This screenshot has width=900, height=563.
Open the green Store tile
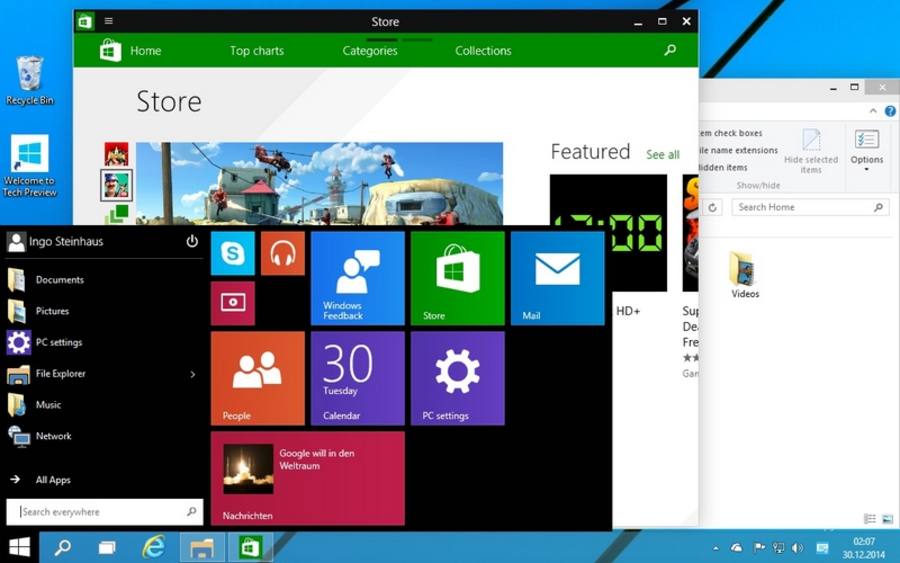click(457, 278)
